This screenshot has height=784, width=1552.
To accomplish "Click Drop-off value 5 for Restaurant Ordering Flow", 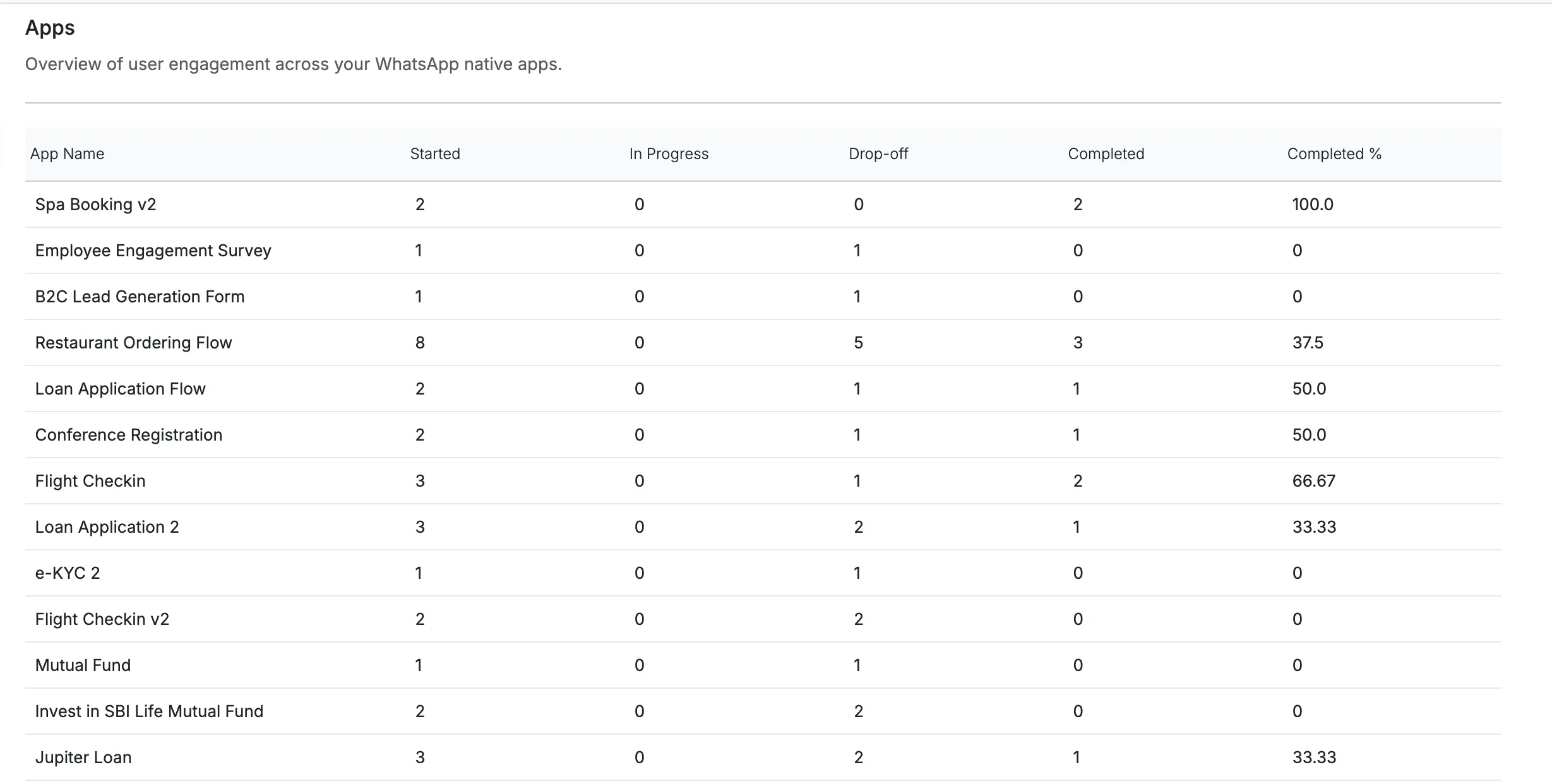I will pos(858,343).
